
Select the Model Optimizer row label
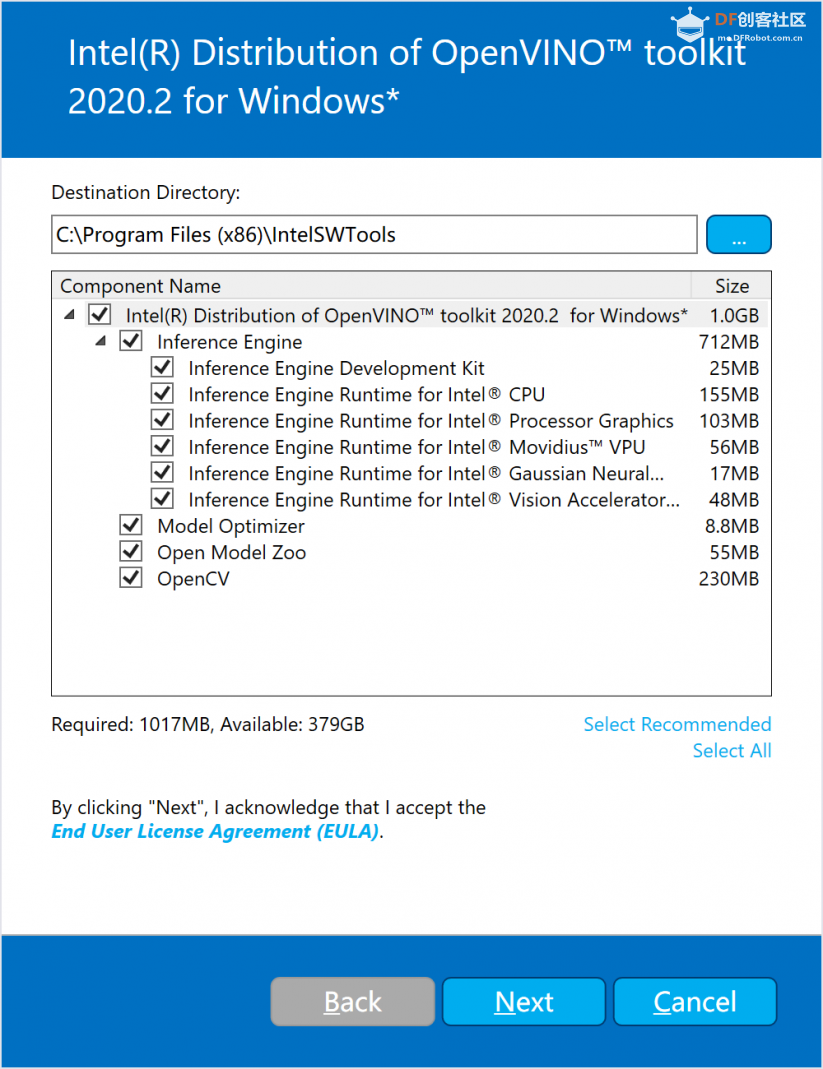(x=230, y=526)
